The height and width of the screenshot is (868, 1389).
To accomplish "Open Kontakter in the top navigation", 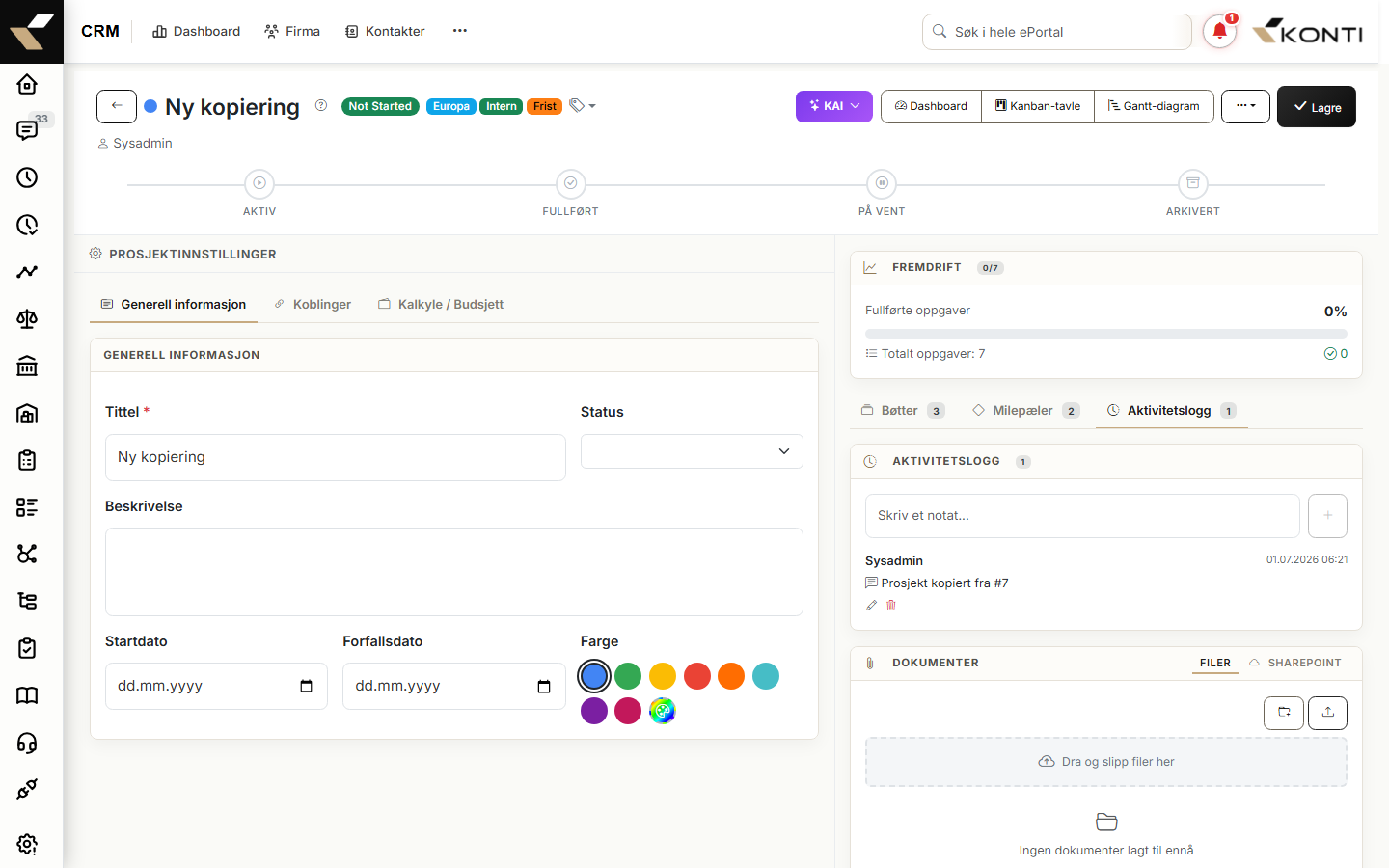I will (385, 31).
